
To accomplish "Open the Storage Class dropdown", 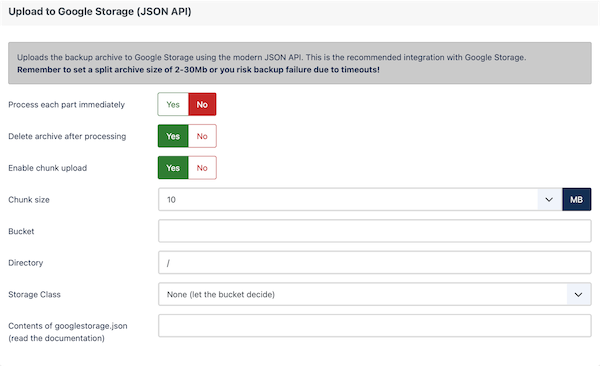I will [x=375, y=294].
